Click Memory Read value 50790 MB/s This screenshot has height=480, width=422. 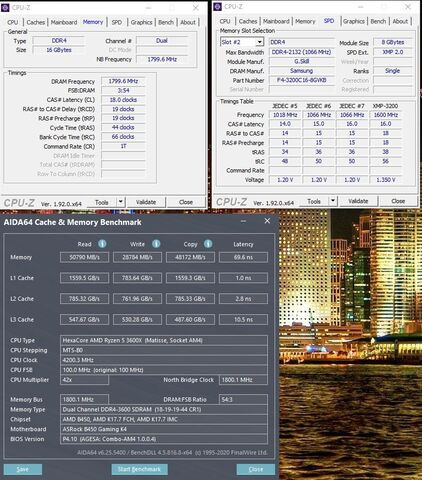tap(84, 257)
